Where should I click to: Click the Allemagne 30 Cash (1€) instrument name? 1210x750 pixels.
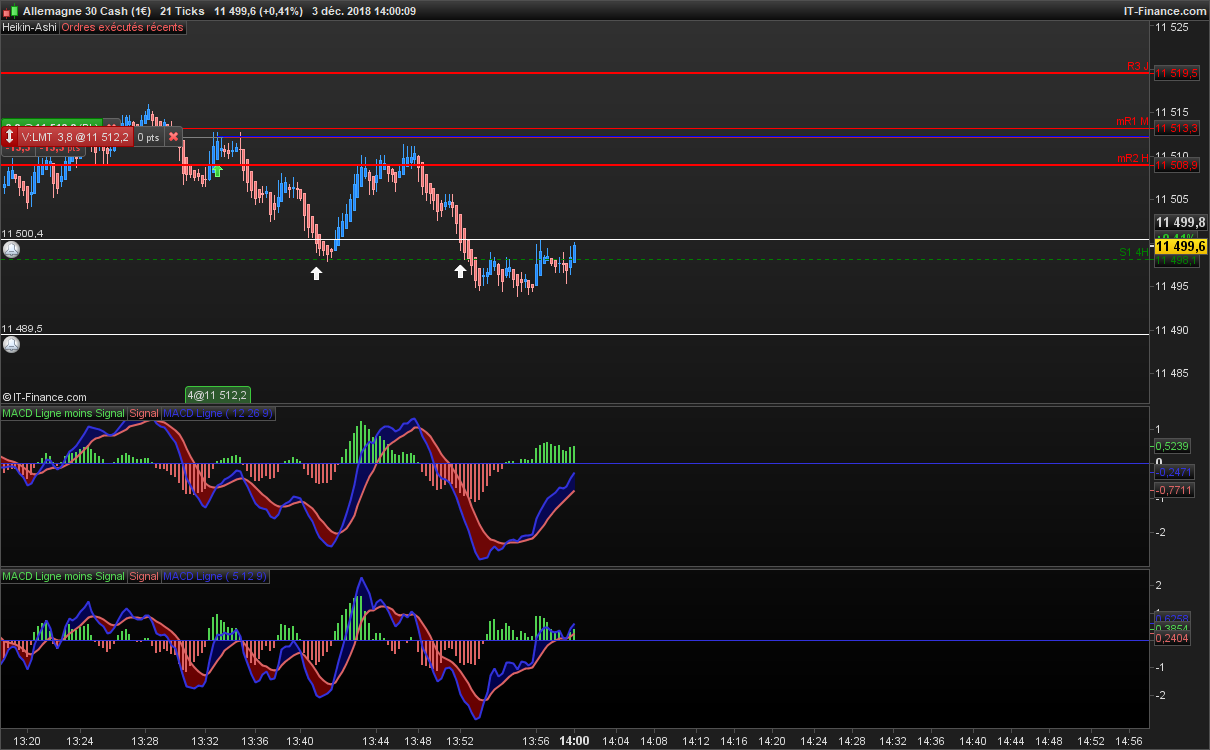point(87,10)
